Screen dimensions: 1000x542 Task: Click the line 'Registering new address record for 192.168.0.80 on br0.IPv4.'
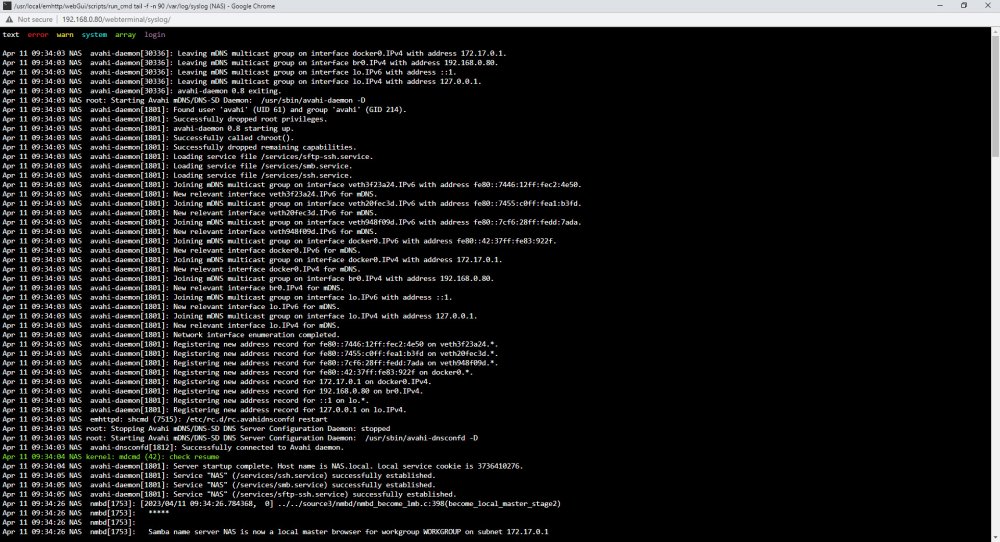tap(213, 391)
